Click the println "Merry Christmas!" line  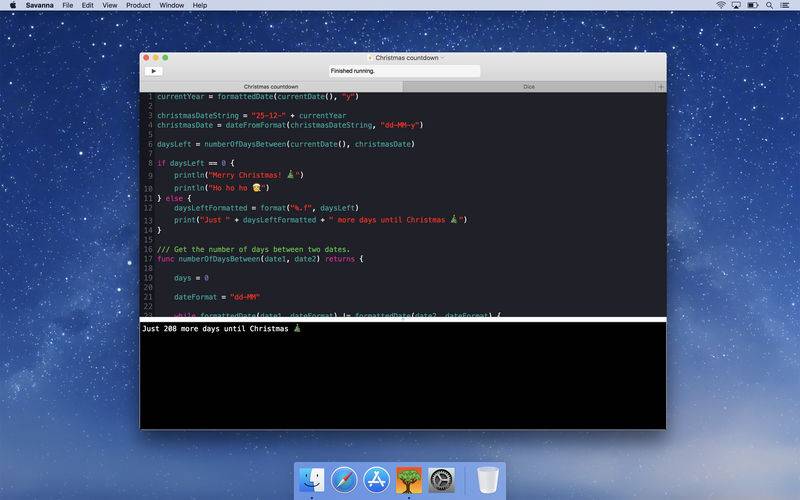[239, 175]
